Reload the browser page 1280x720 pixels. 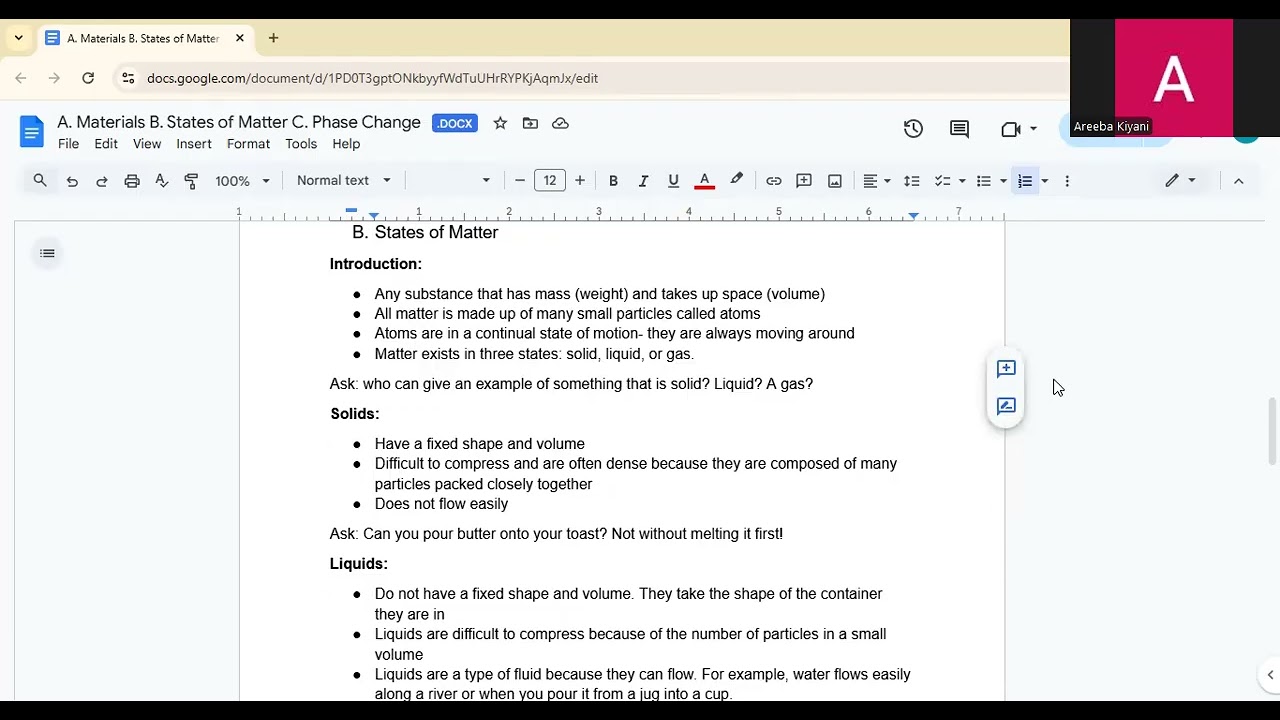pos(88,78)
